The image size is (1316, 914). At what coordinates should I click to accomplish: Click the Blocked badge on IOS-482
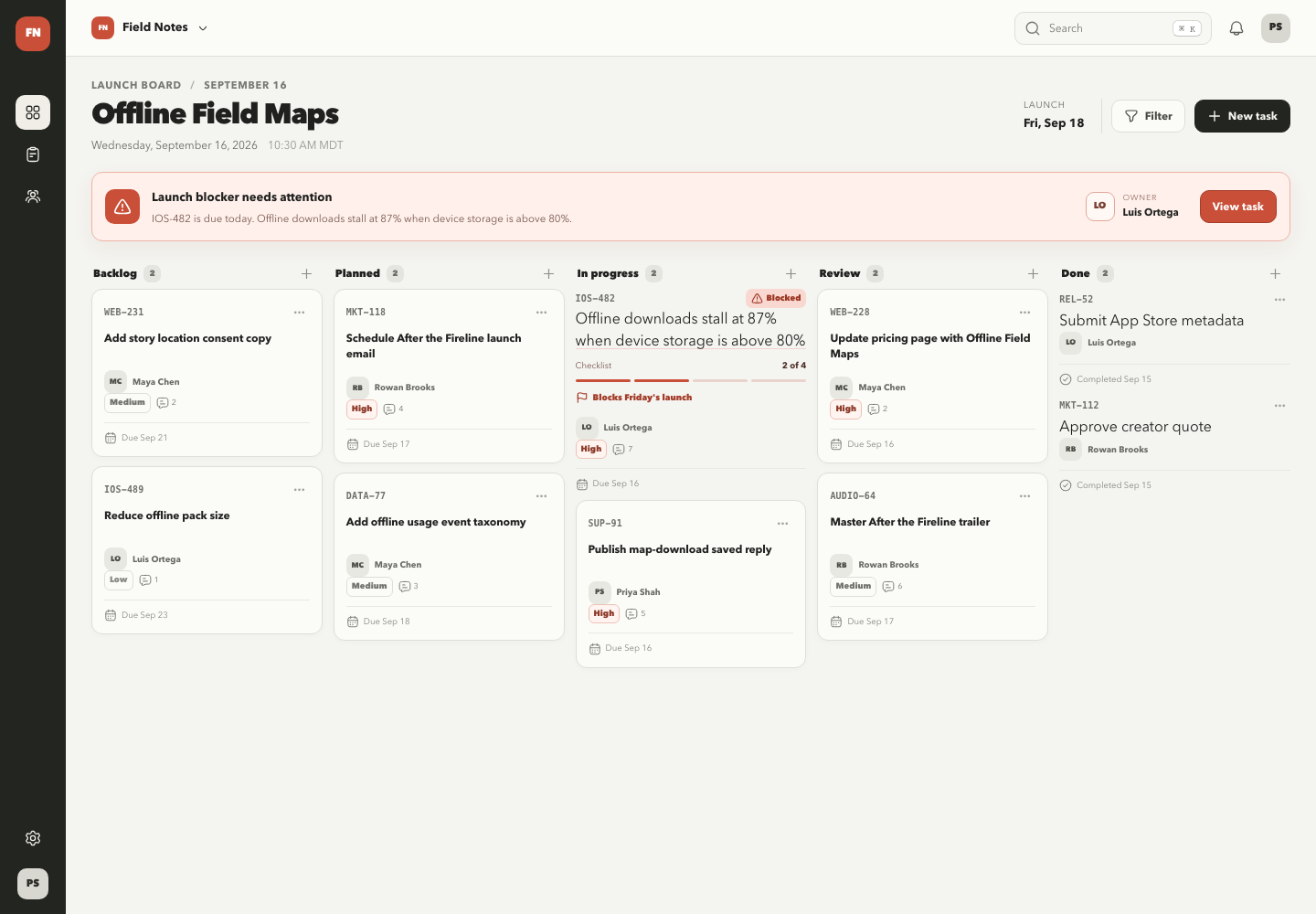[x=776, y=298]
